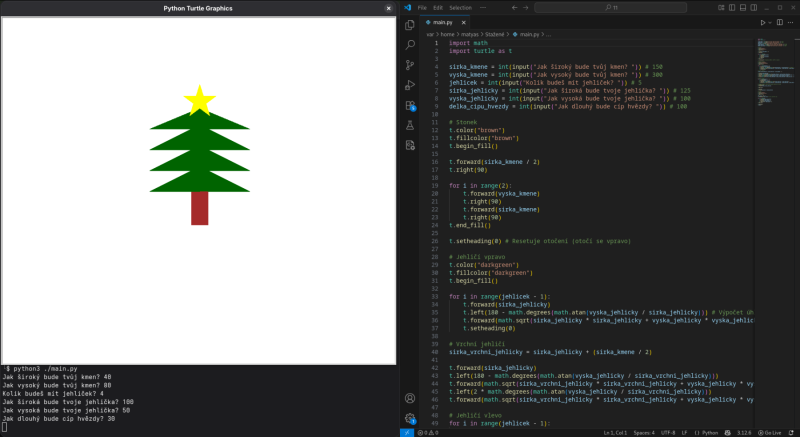This screenshot has height=437, width=800.
Task: Open the Run and Debug view
Action: click(410, 85)
